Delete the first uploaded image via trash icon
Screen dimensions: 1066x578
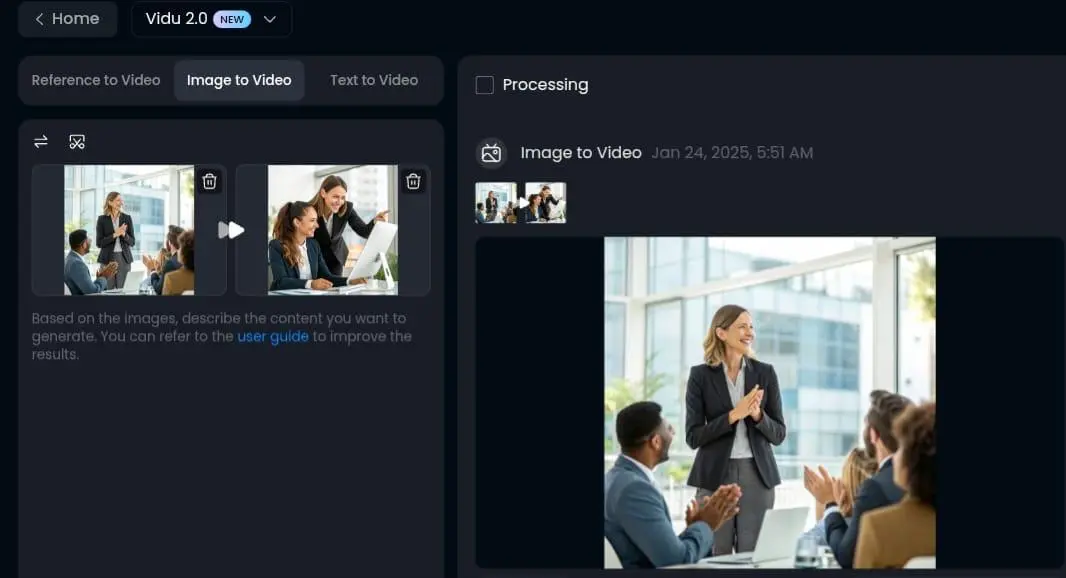tap(209, 181)
